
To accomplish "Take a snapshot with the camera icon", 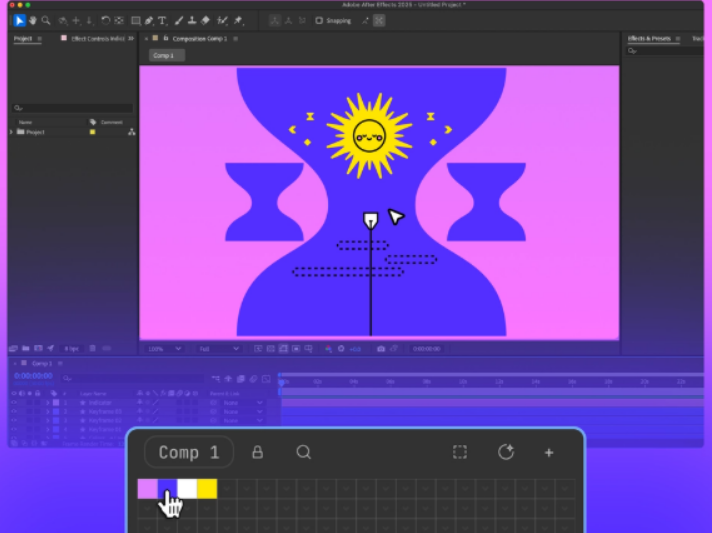I will (x=381, y=349).
